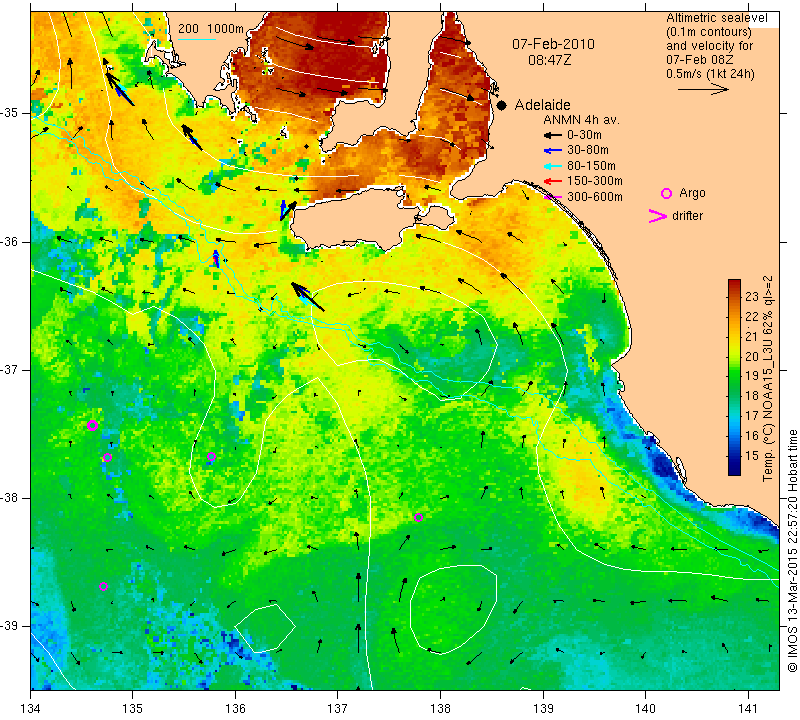Click the blue 30-80m legend arrow
The image size is (800, 720).
pos(553,151)
